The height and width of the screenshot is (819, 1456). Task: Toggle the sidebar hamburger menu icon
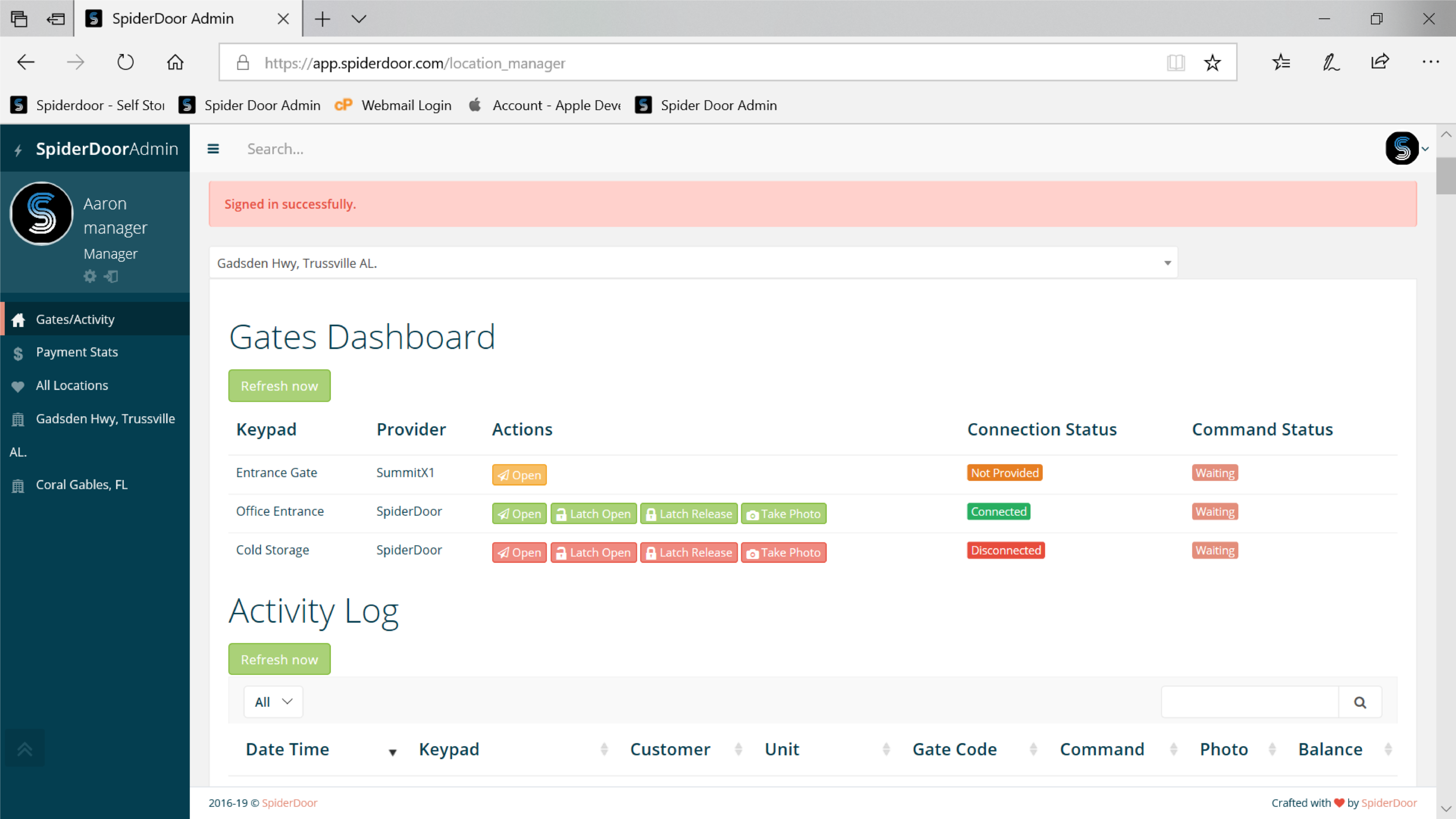pos(213,148)
